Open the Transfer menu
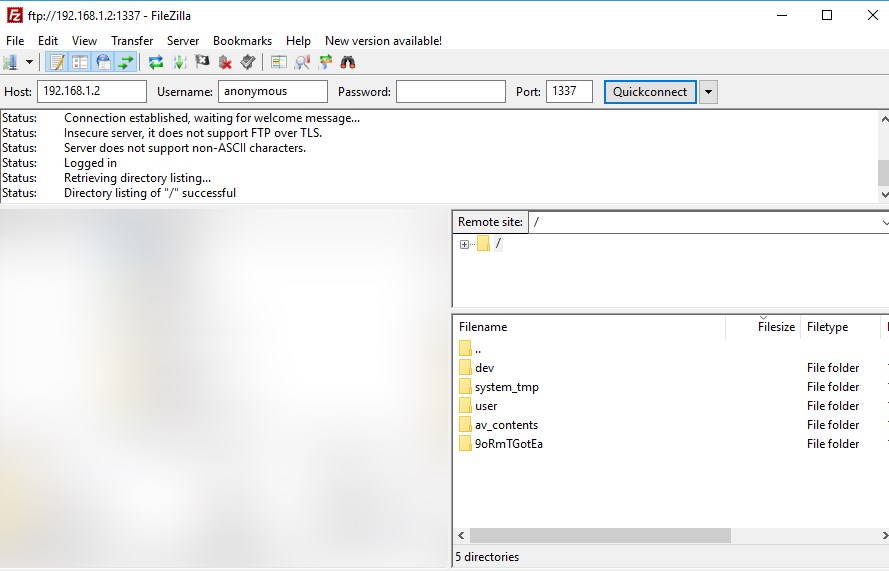Viewport: 889px width, 571px height. coord(132,41)
